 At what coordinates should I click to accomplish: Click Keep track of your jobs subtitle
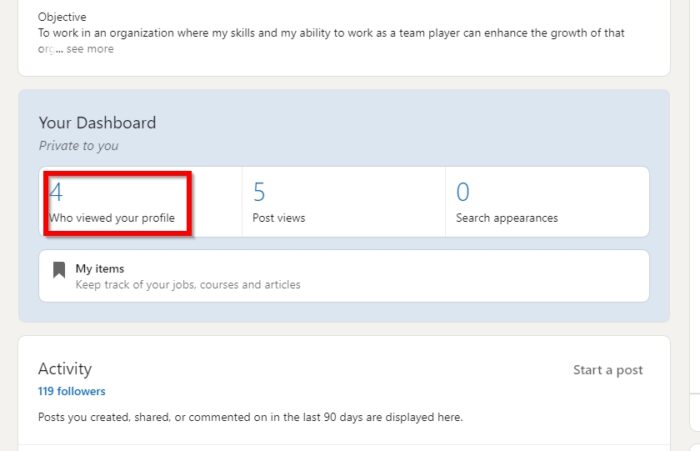[188, 284]
